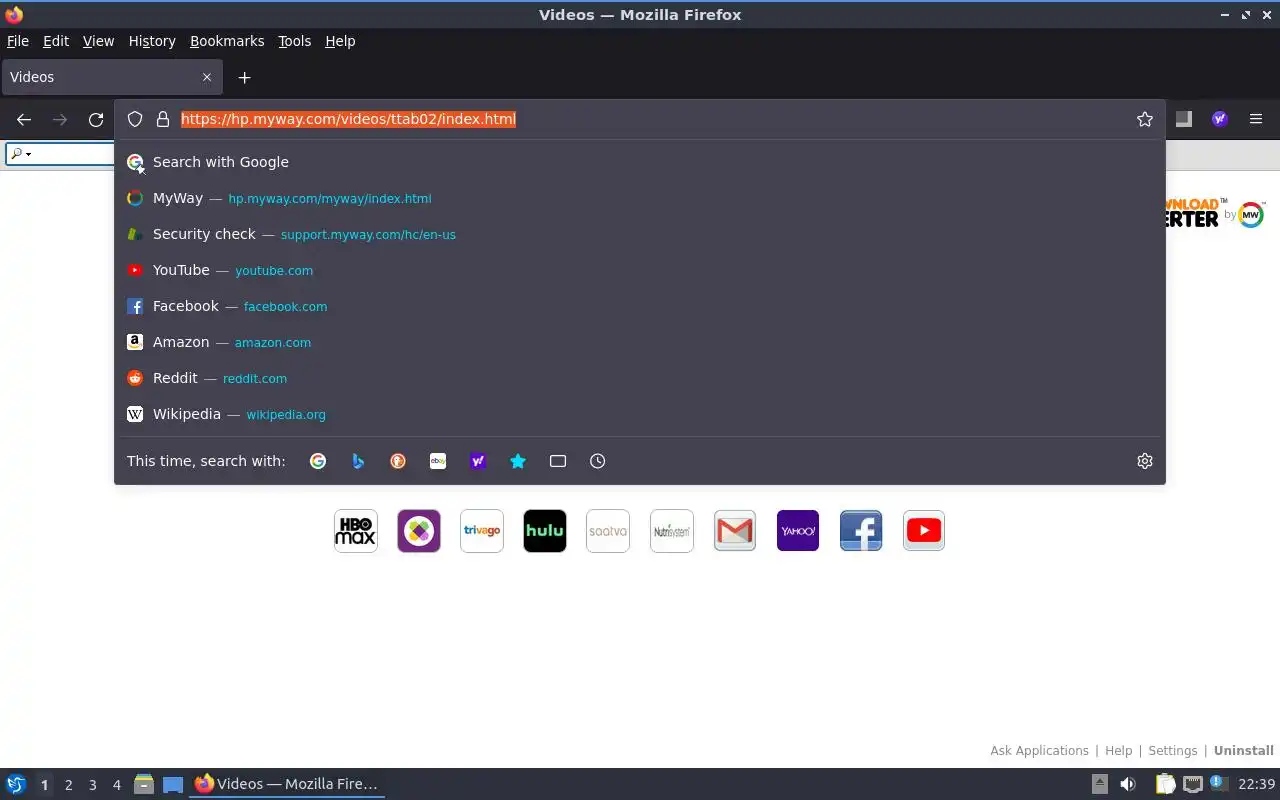Open the Hulu shortcut tile

tap(545, 531)
